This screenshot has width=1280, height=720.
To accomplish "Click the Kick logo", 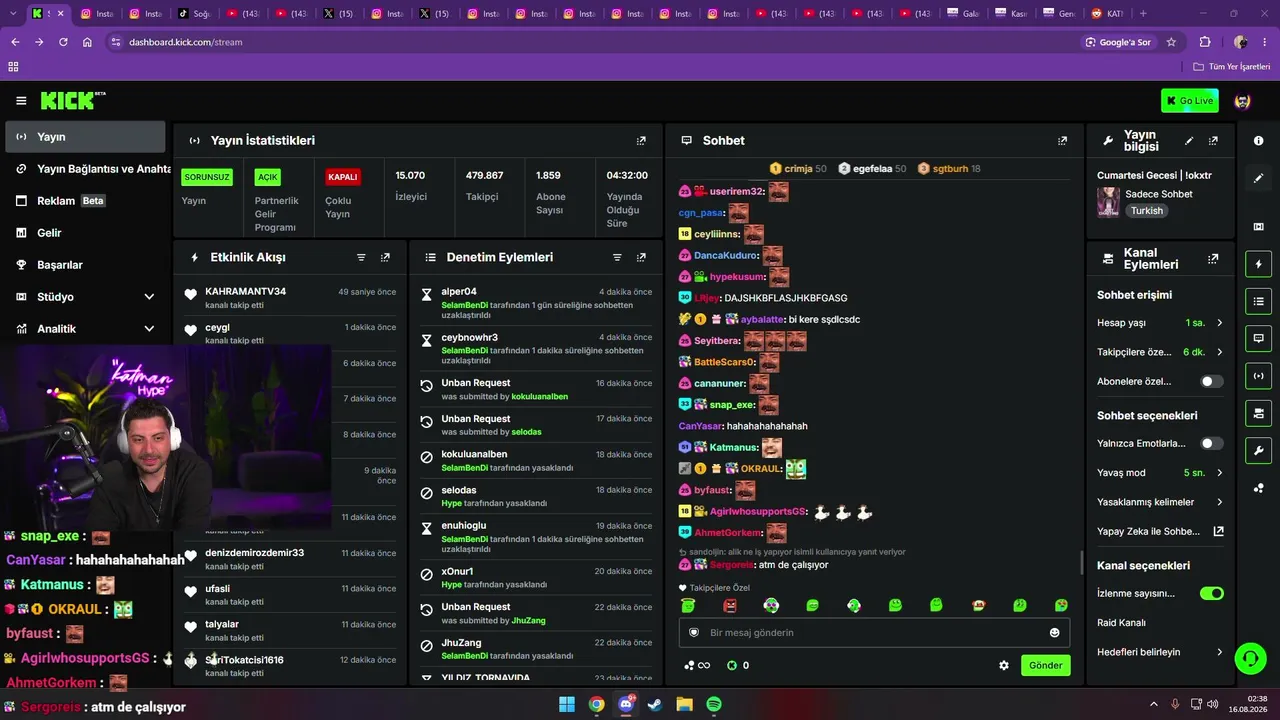I will (73, 101).
